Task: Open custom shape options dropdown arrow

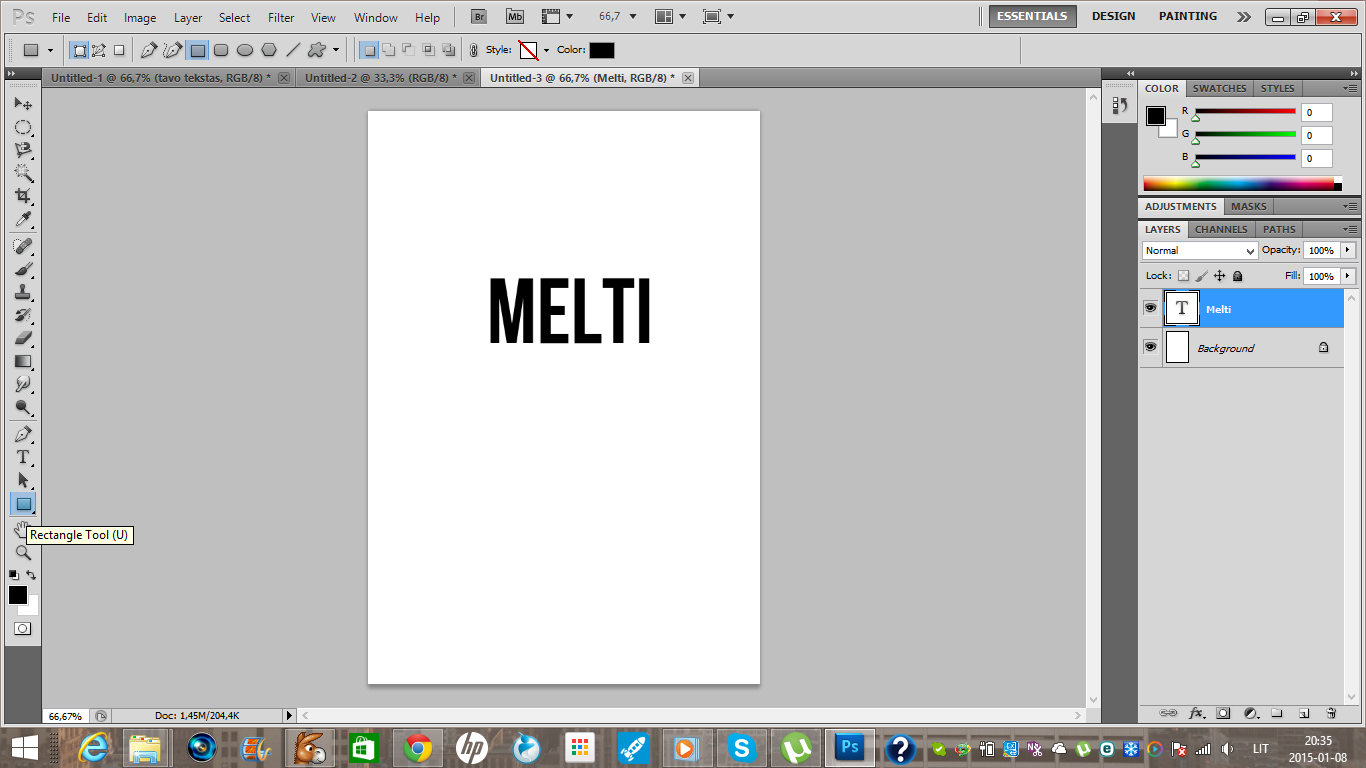Action: (336, 50)
